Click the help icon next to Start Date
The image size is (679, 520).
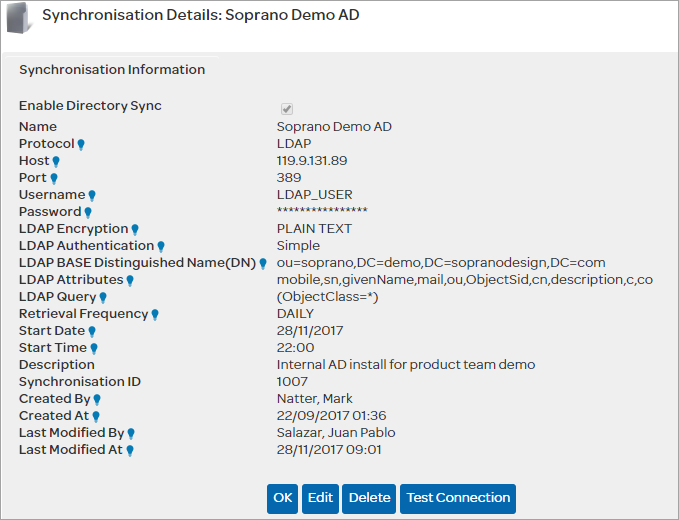pos(92,331)
